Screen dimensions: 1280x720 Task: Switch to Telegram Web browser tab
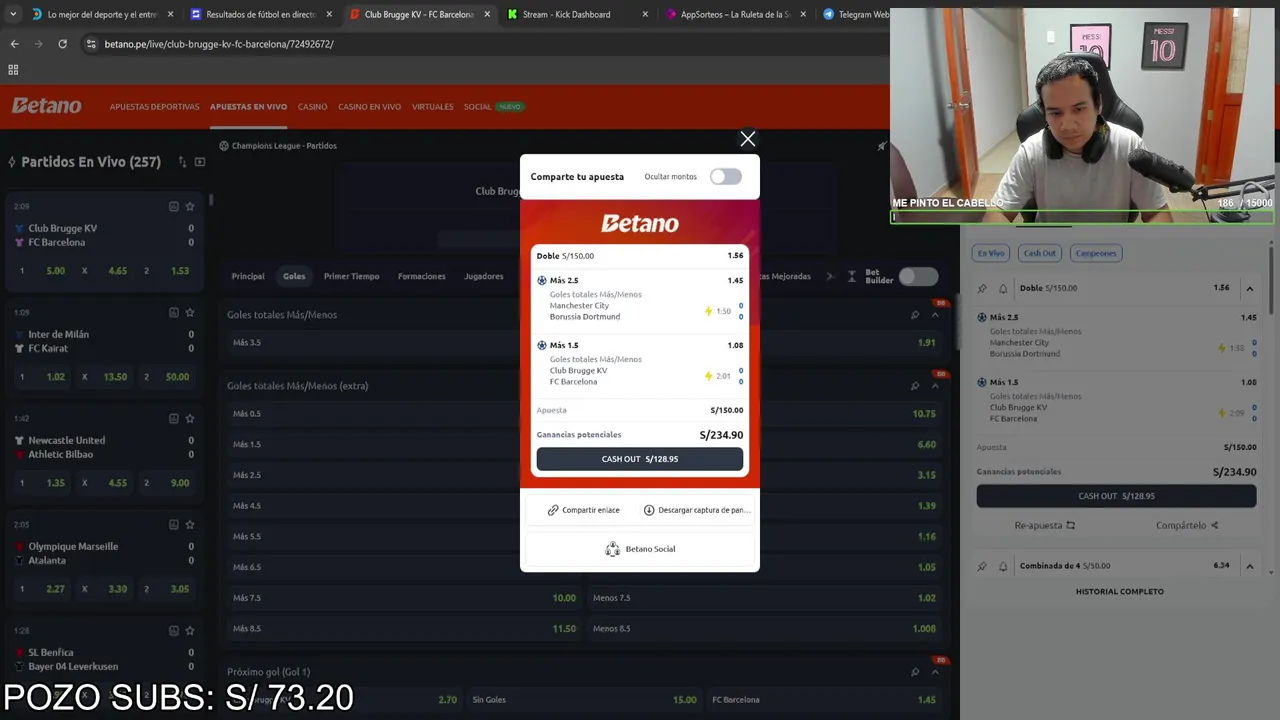(854, 15)
